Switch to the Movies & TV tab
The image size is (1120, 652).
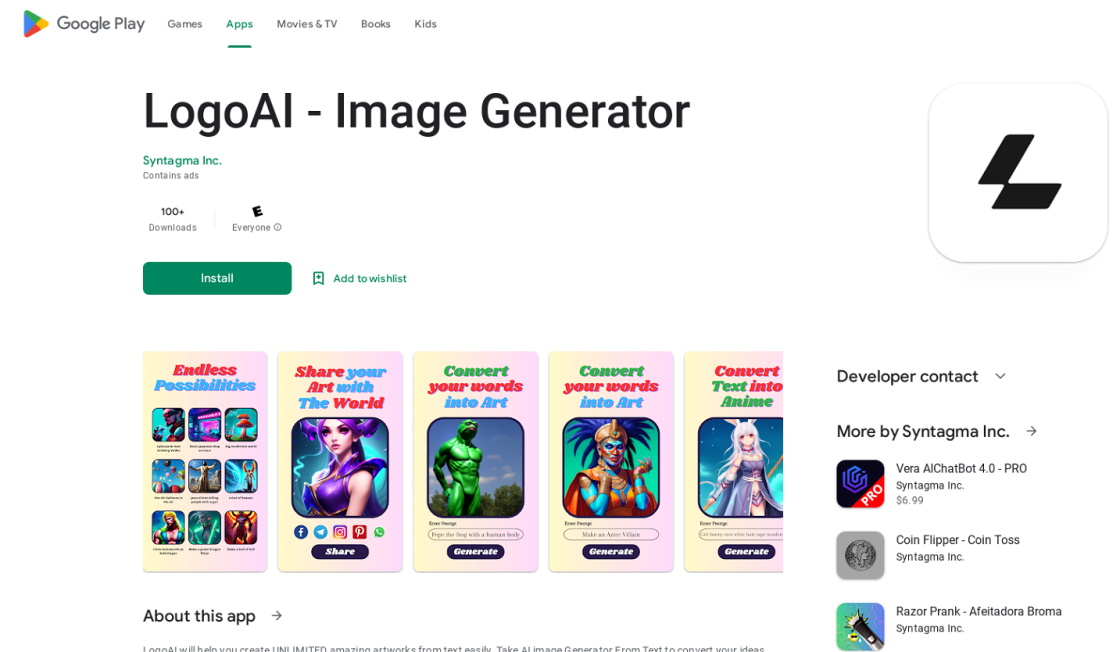click(306, 24)
